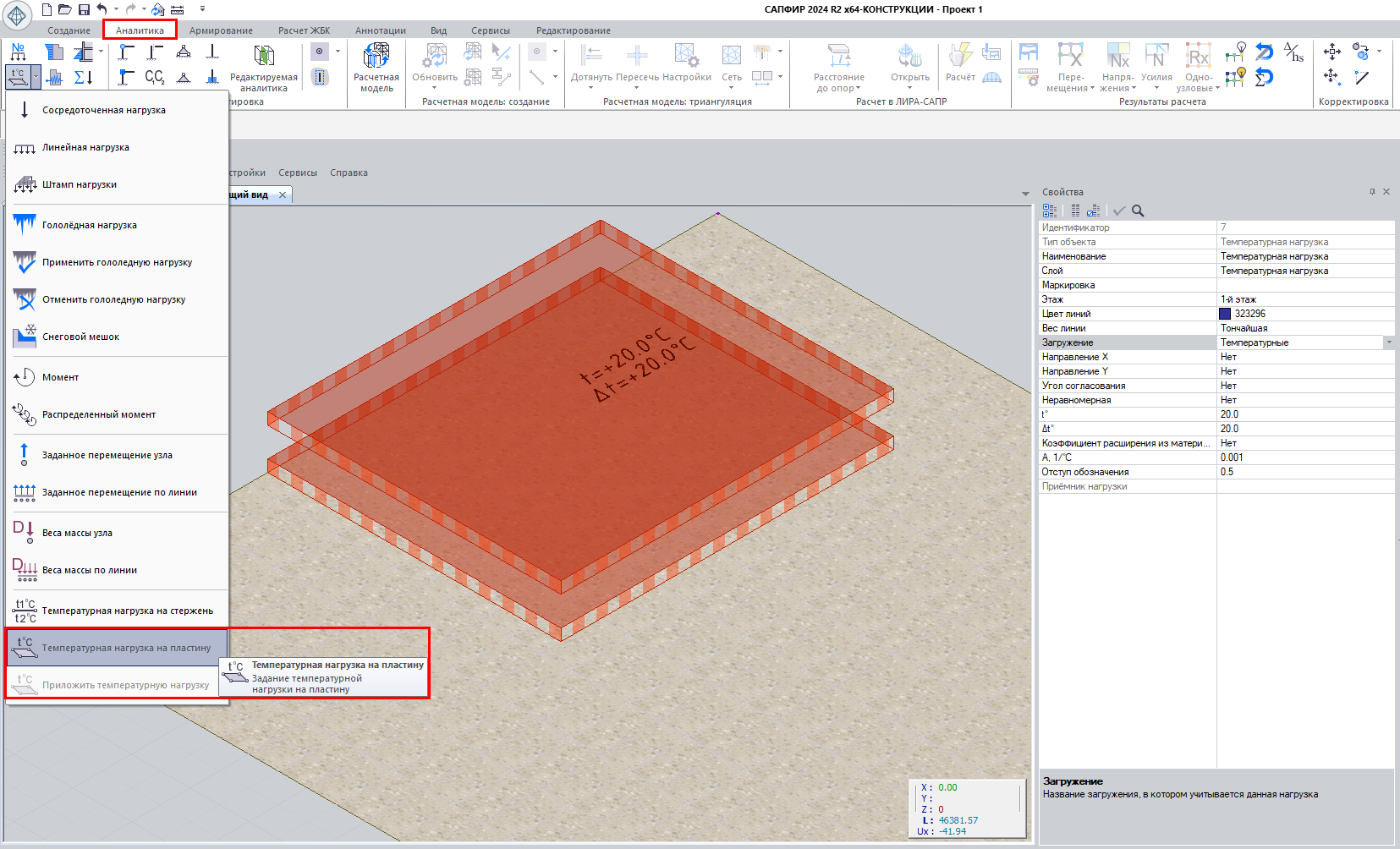Click the Цвет линий color swatch
The image size is (1400, 849).
(1225, 314)
